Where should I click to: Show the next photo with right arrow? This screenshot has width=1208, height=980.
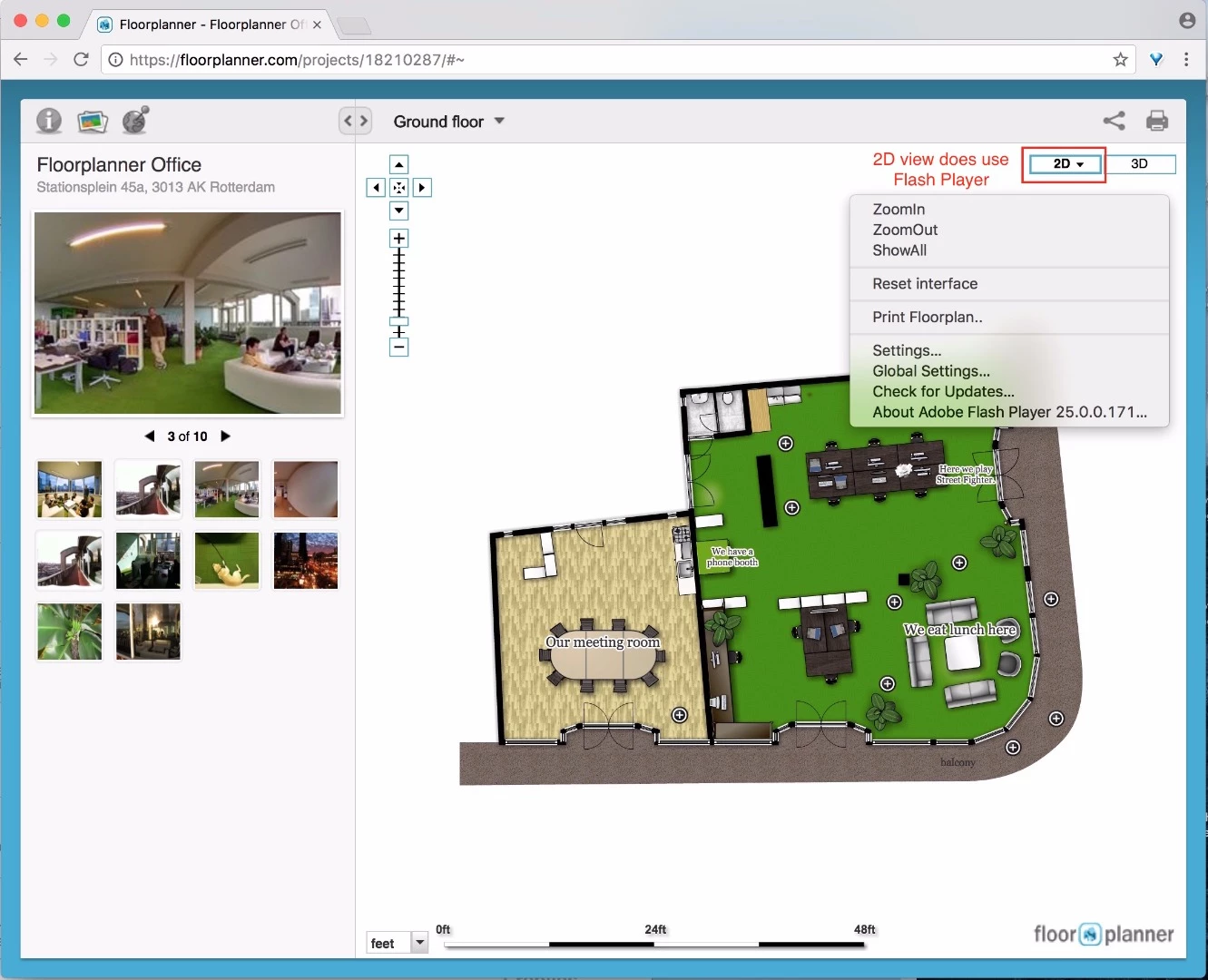[x=226, y=436]
